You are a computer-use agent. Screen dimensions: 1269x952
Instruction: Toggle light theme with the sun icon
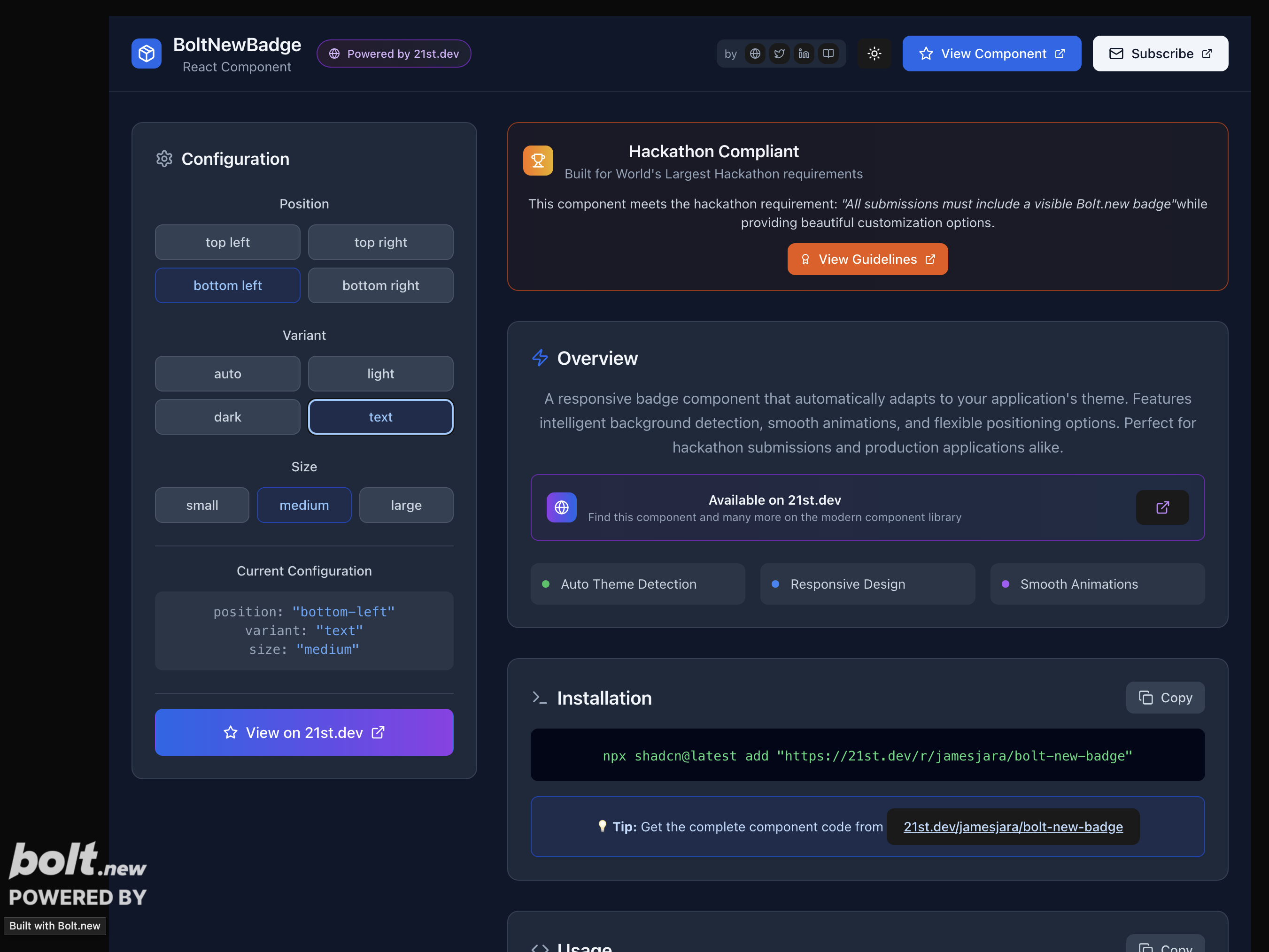tap(874, 54)
